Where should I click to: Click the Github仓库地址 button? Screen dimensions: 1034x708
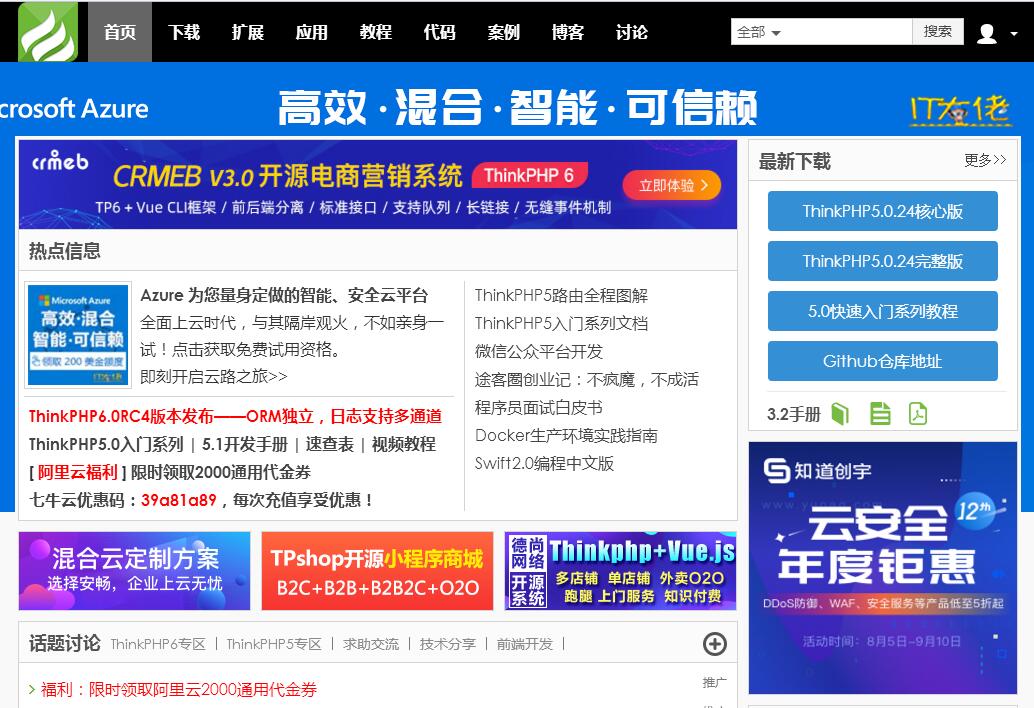click(882, 361)
